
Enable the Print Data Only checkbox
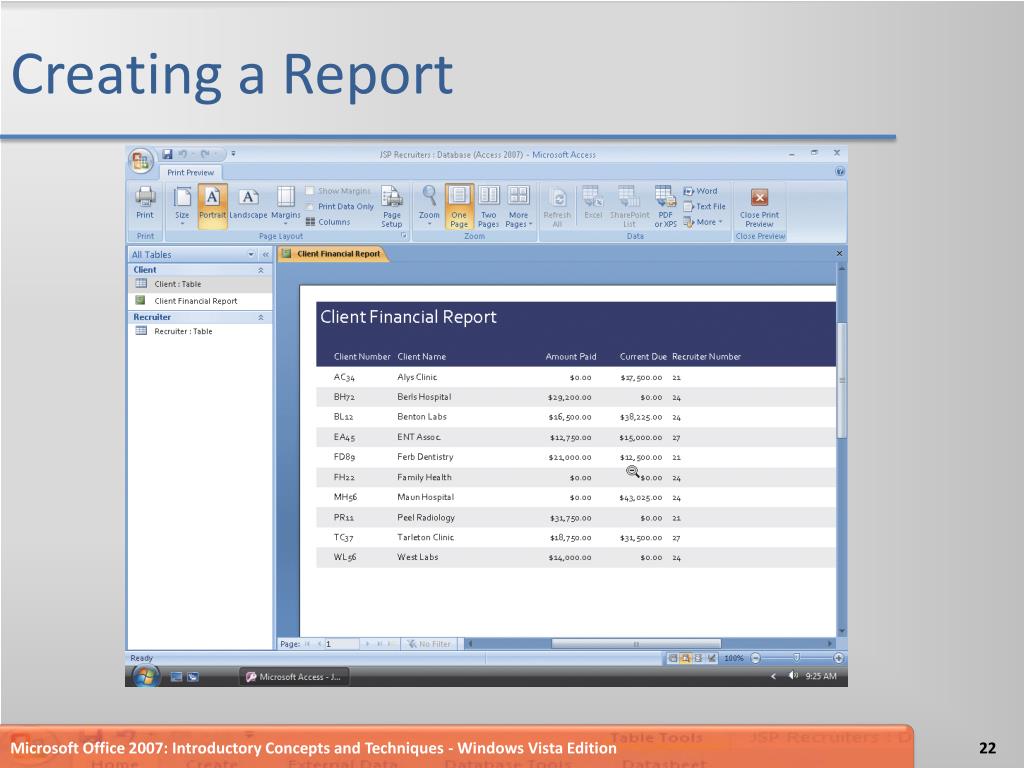click(x=310, y=206)
